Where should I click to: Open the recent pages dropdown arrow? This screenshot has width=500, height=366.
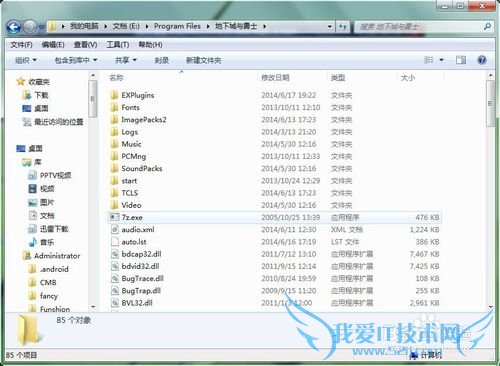[x=41, y=27]
